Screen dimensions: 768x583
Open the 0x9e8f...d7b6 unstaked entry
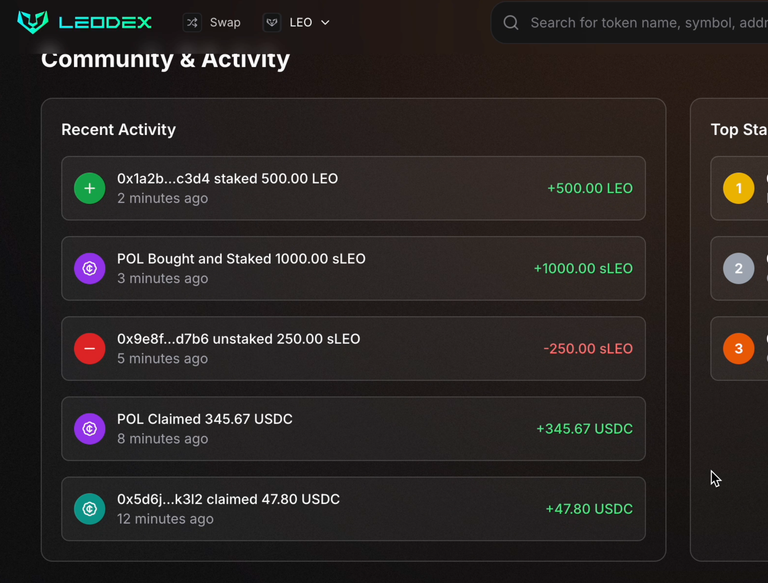pos(353,349)
